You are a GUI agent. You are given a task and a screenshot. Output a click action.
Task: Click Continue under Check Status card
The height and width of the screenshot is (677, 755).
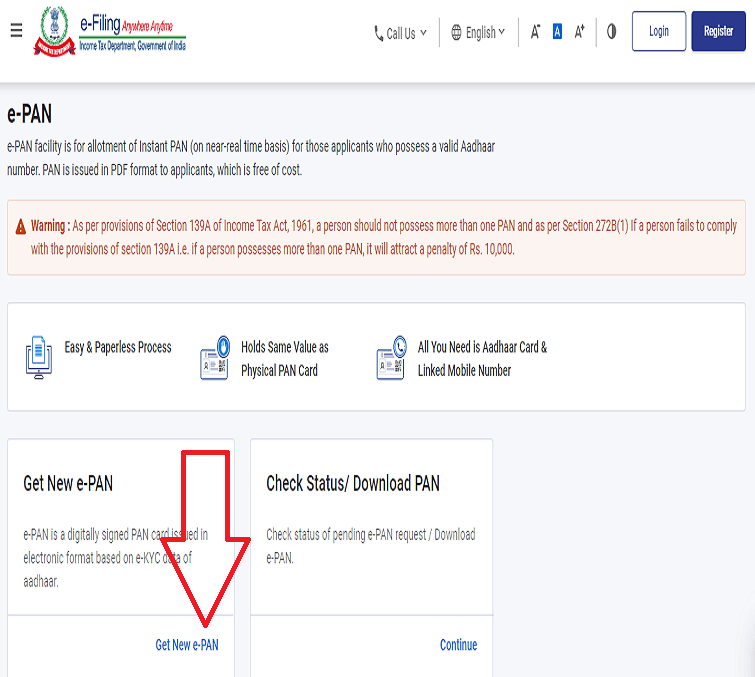458,645
